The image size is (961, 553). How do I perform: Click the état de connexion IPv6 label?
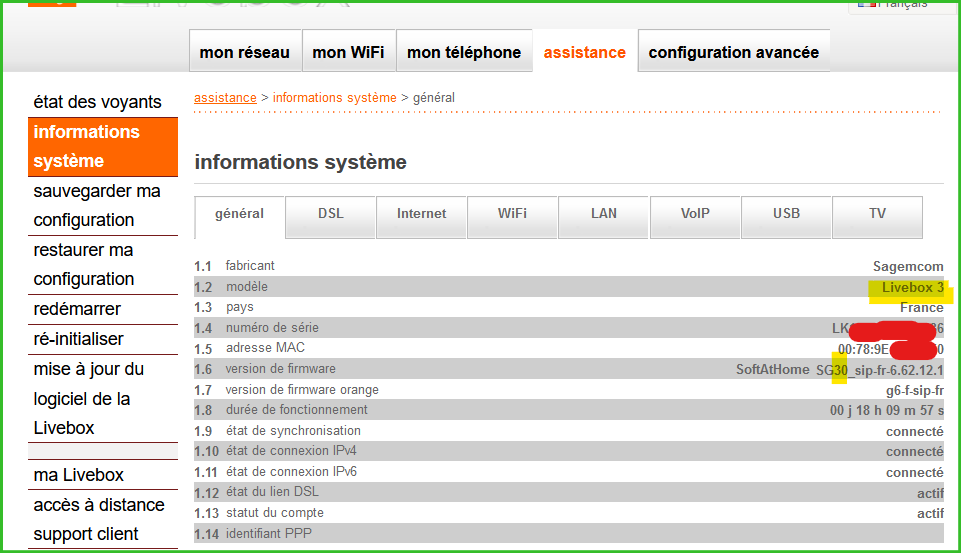click(x=291, y=471)
